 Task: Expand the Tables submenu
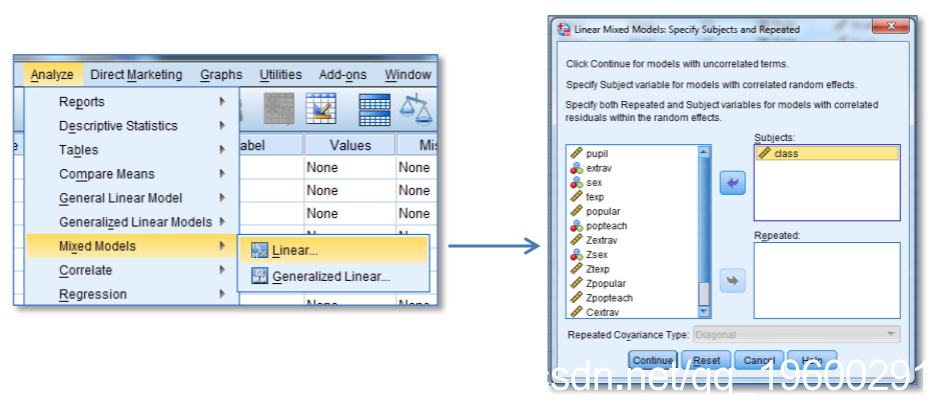pos(131,150)
